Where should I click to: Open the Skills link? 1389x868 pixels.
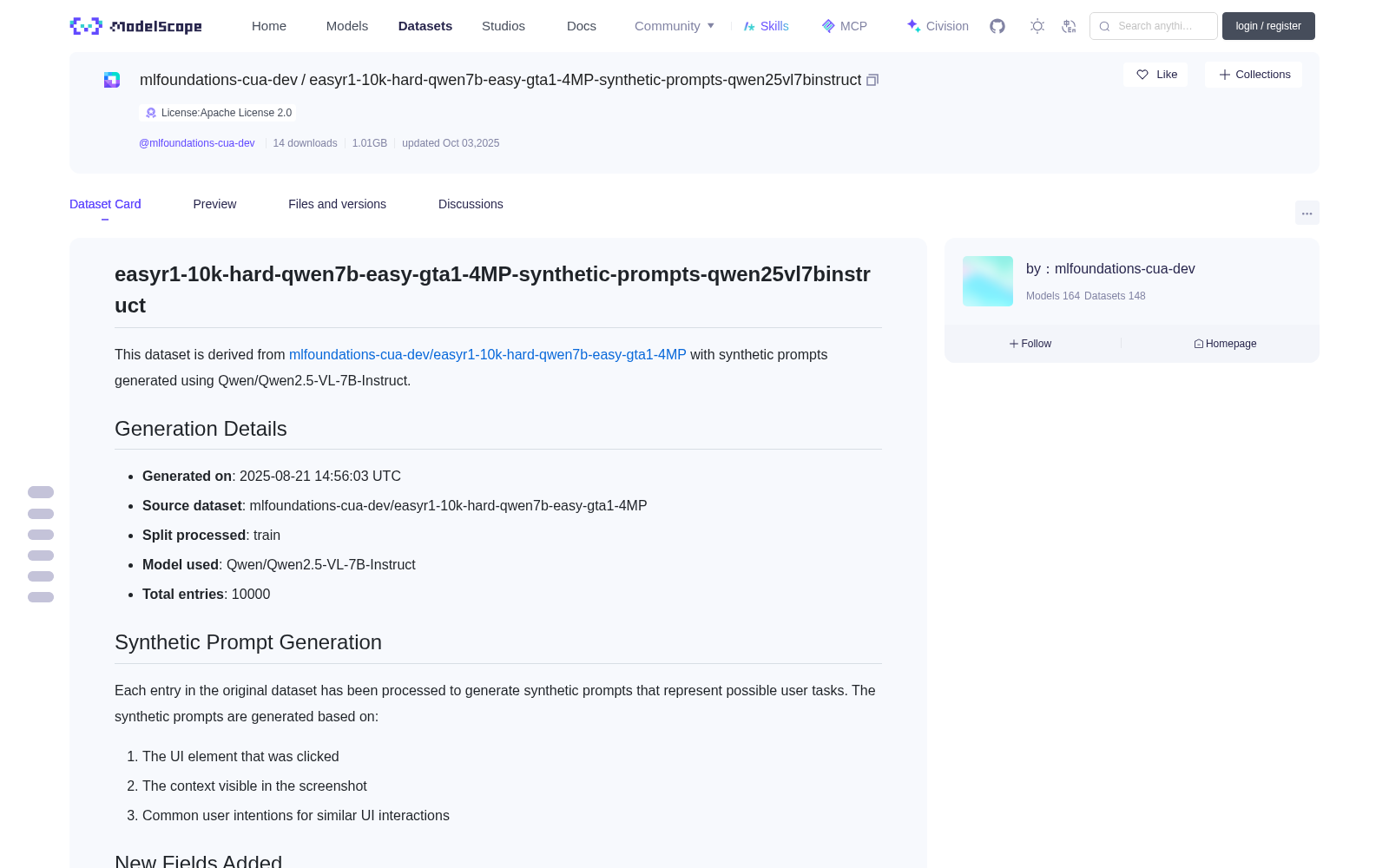[767, 26]
